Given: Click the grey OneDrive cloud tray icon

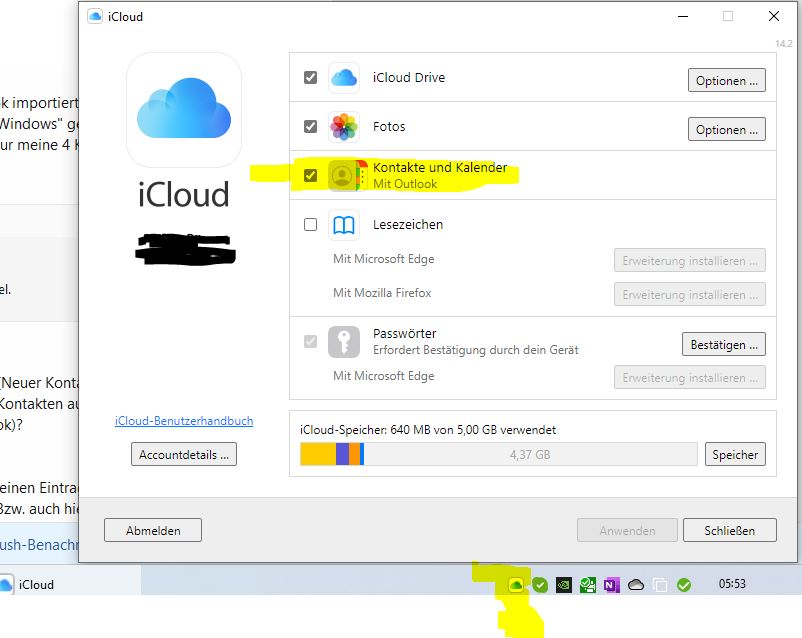Looking at the screenshot, I should pyautogui.click(x=636, y=584).
